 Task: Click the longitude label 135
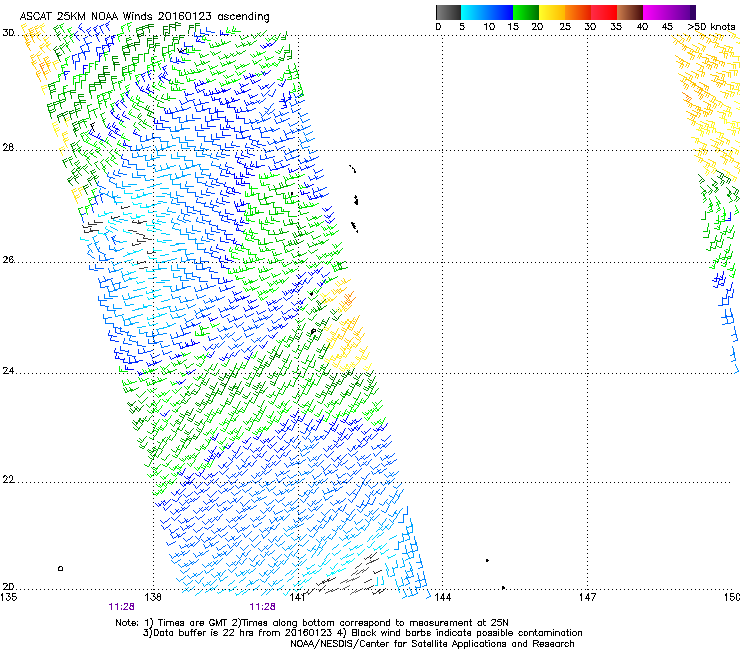[x=8, y=597]
